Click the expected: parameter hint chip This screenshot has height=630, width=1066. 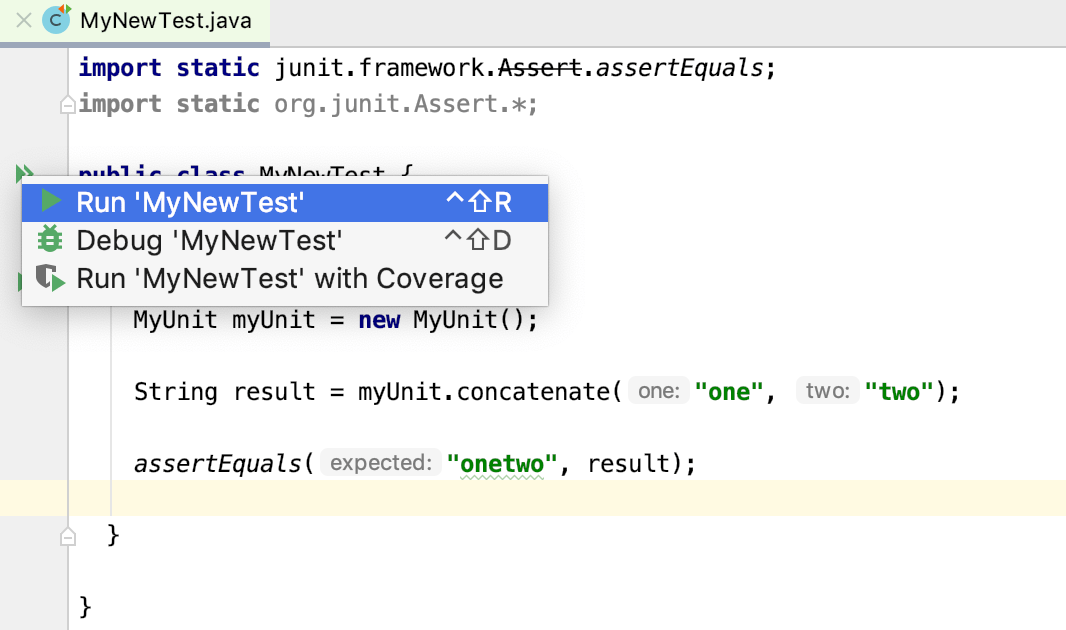click(x=380, y=463)
